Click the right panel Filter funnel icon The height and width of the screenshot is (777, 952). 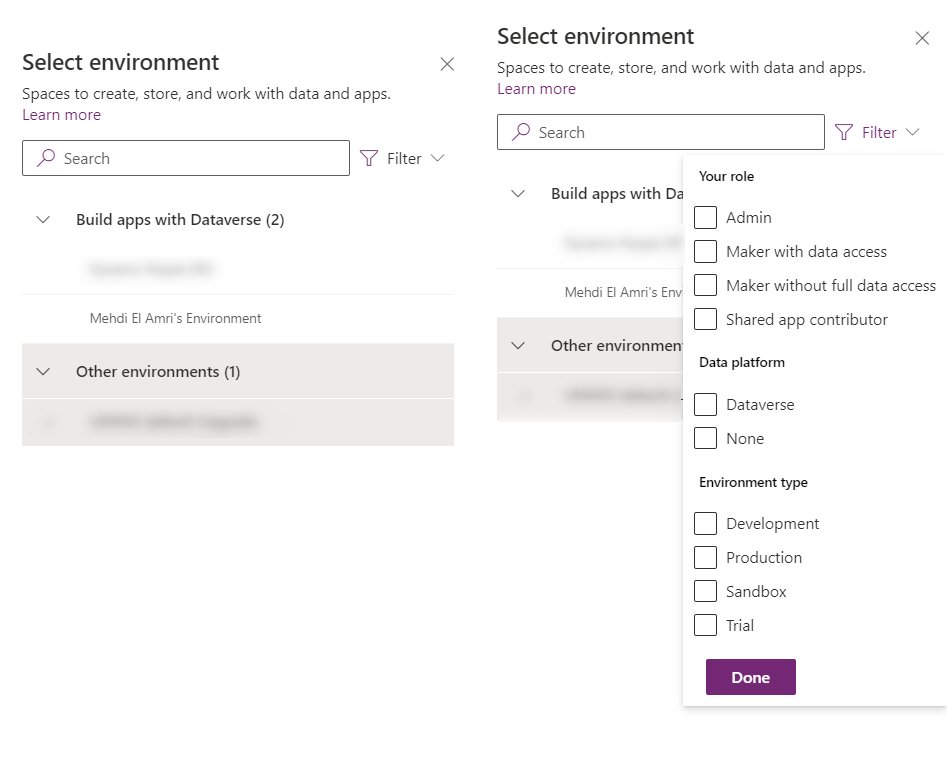[x=844, y=132]
